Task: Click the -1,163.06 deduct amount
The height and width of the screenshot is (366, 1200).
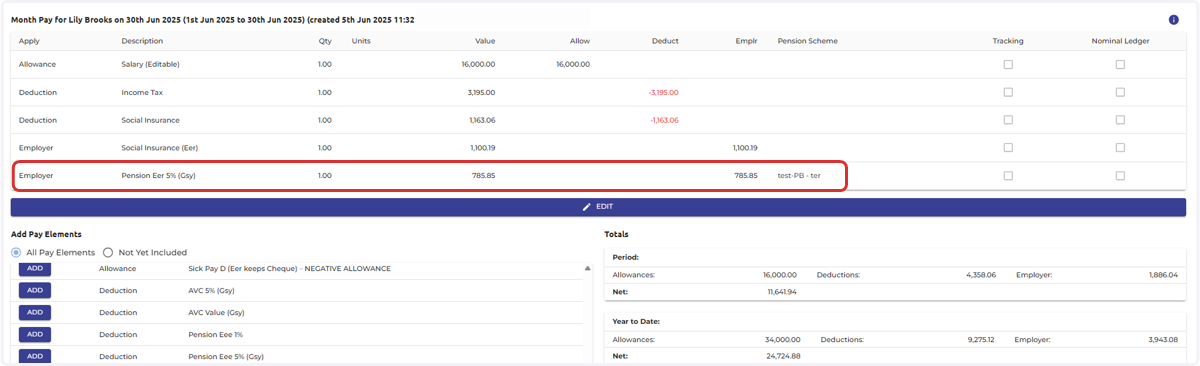Action: tap(663, 120)
